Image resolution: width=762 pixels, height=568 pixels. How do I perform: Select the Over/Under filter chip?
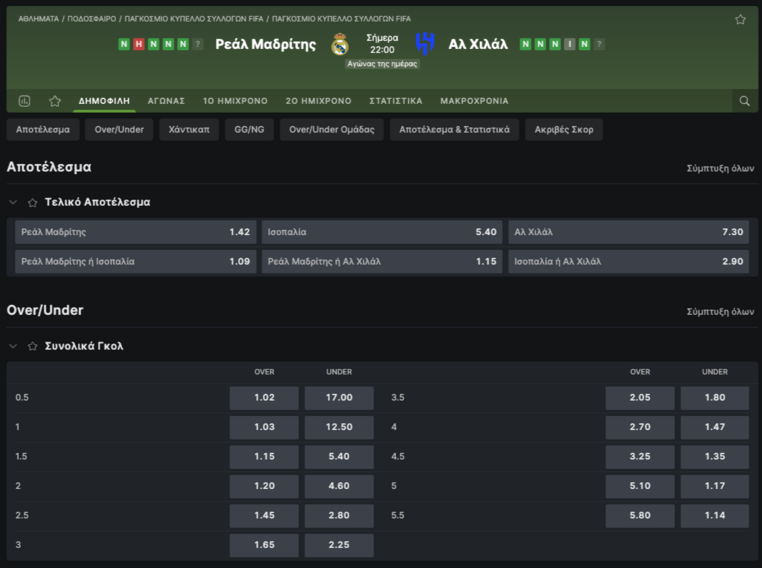(119, 130)
